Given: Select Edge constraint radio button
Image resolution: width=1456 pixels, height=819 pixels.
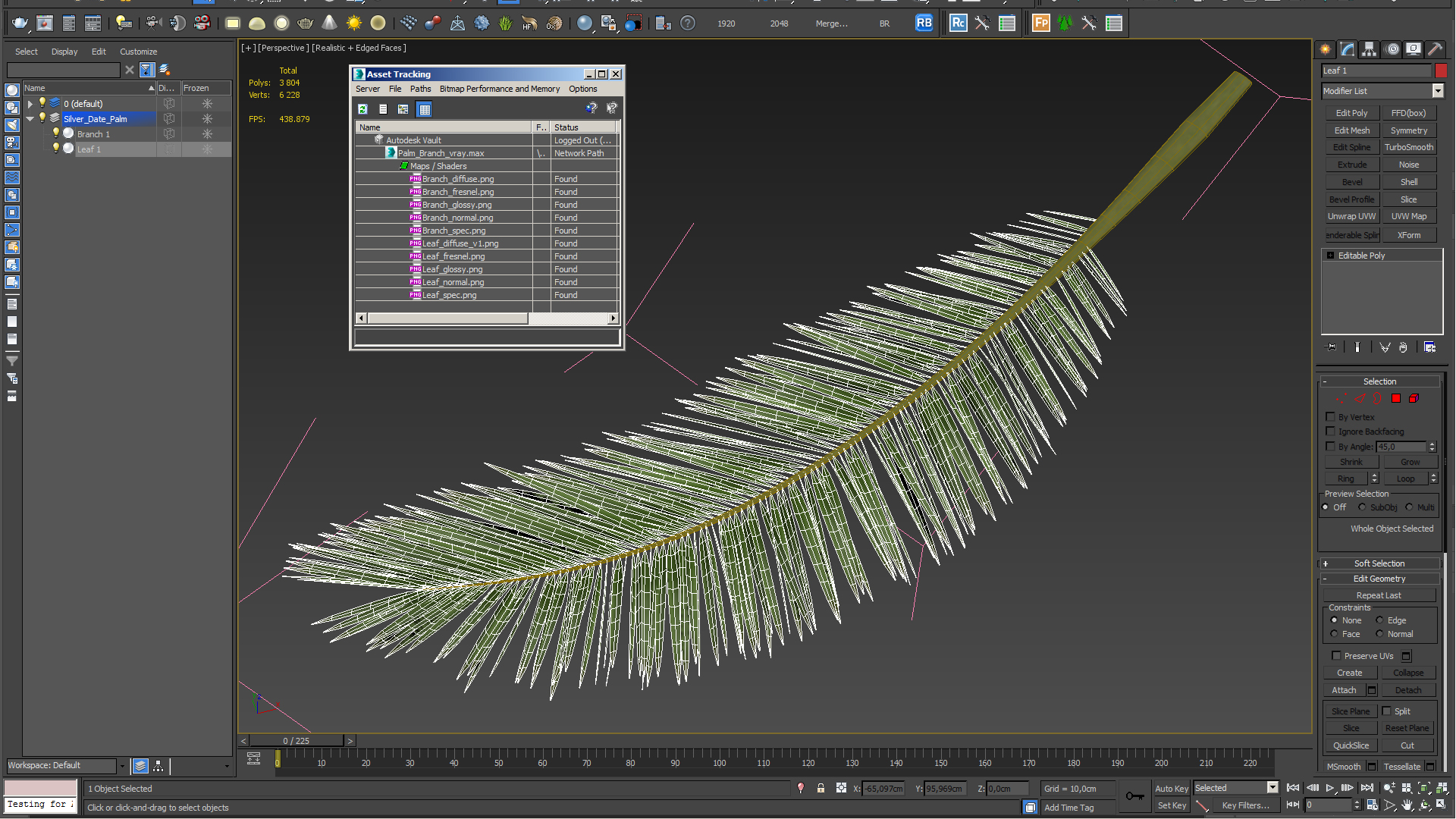Looking at the screenshot, I should point(1380,620).
